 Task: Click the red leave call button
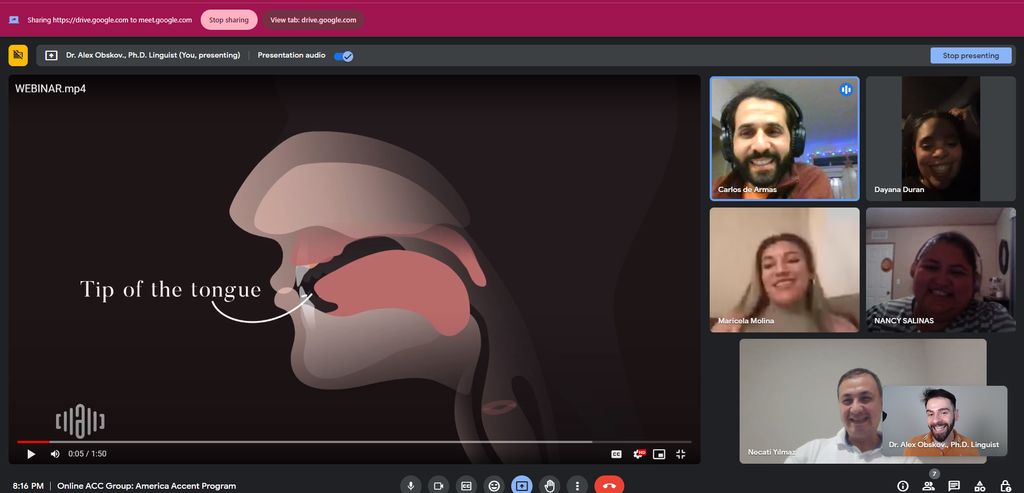[x=609, y=485]
